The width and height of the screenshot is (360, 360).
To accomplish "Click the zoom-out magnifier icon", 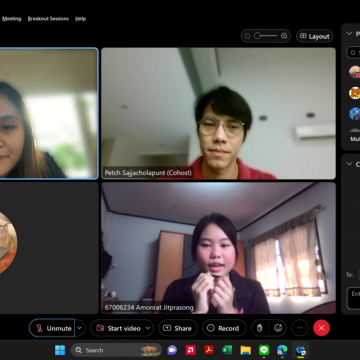I will coord(247,36).
